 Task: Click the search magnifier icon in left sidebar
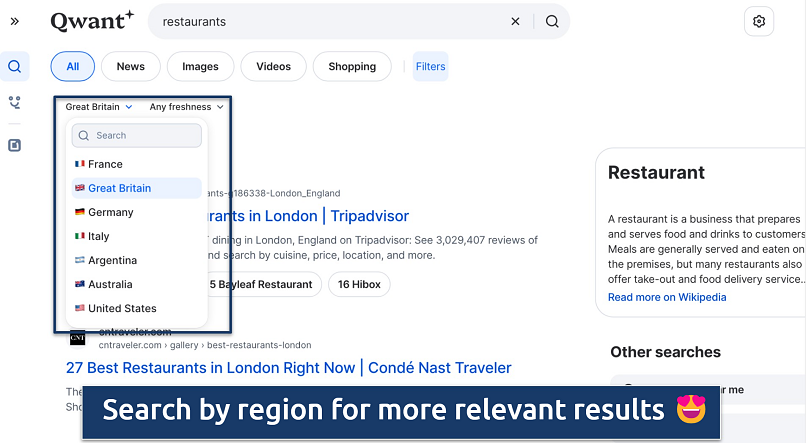coord(15,67)
